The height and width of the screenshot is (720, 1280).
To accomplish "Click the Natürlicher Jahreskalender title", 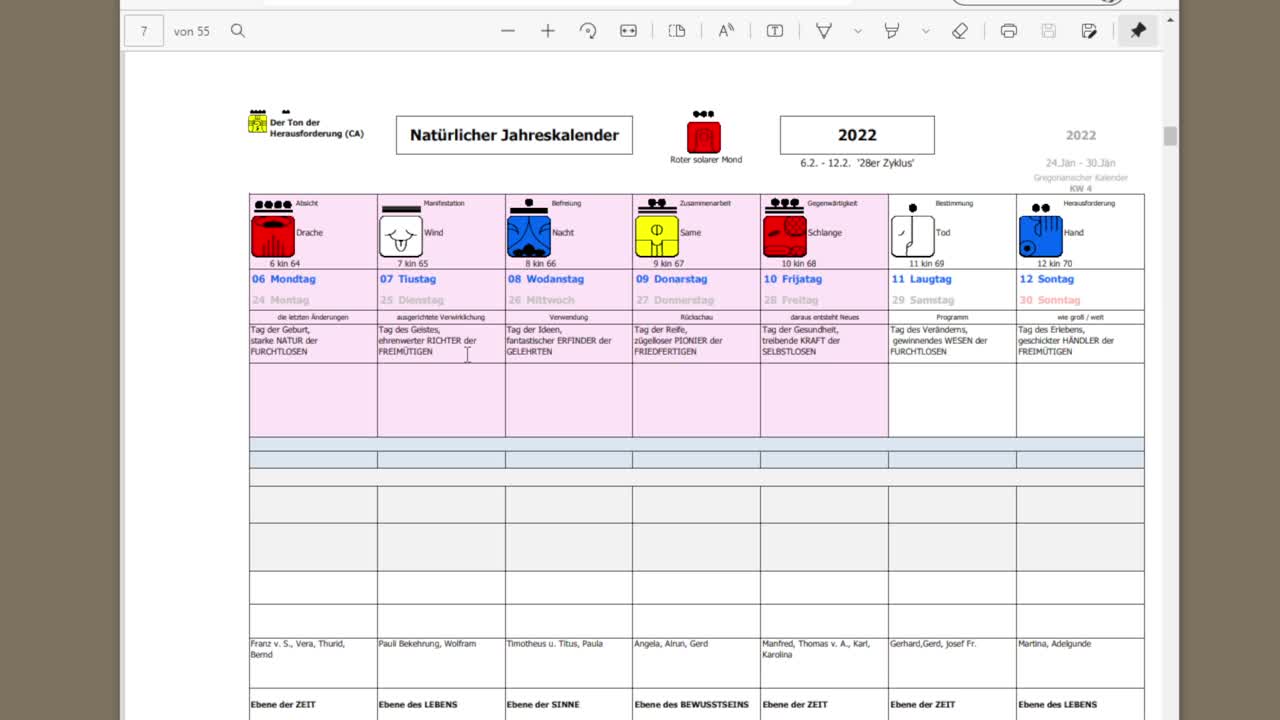I will [514, 135].
